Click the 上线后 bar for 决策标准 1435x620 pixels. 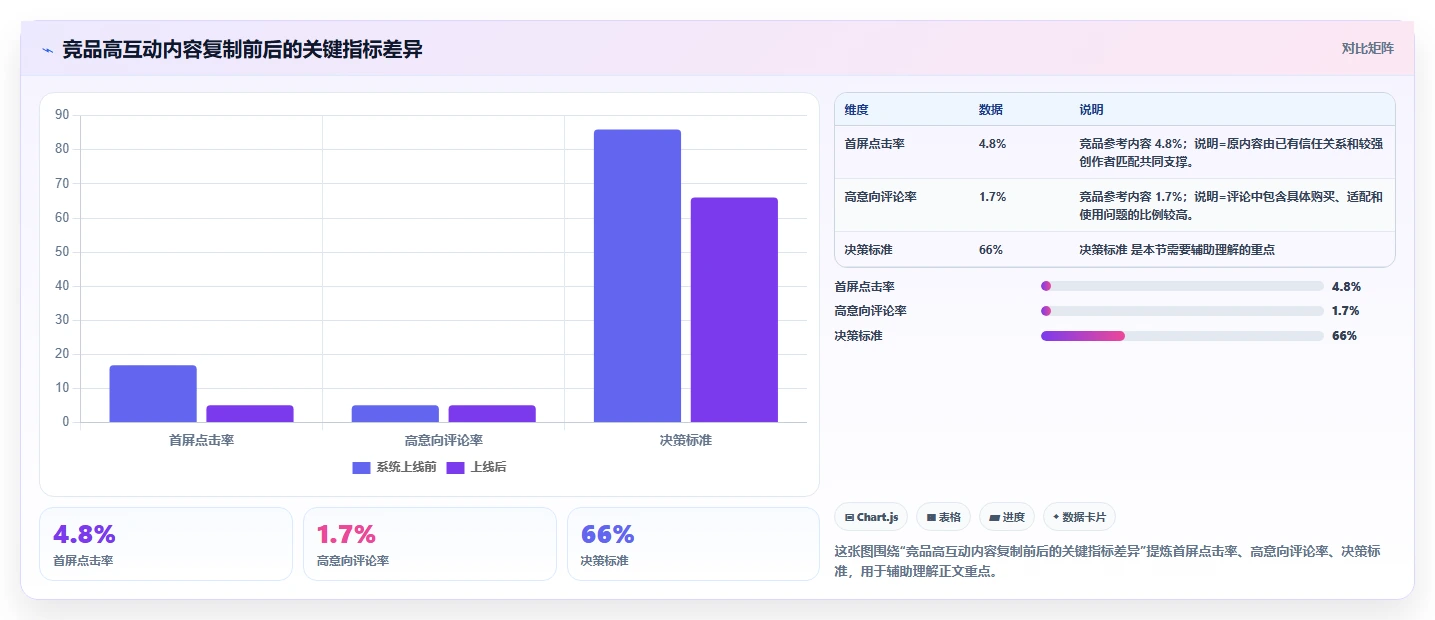coord(734,310)
